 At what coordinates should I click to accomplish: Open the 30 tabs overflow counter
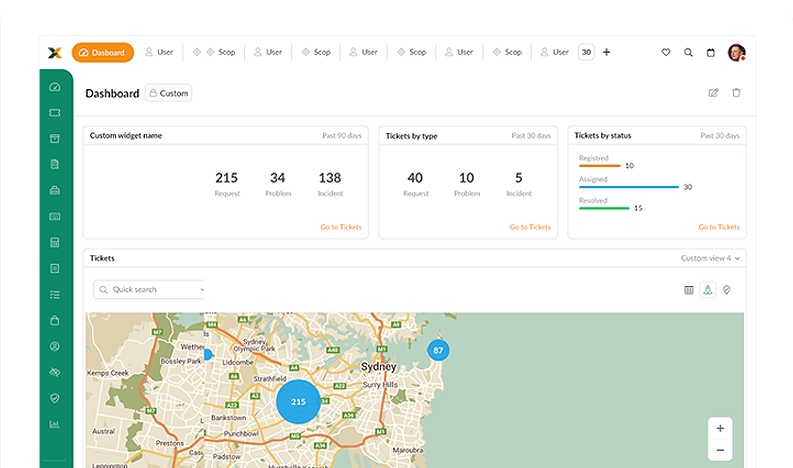point(586,52)
